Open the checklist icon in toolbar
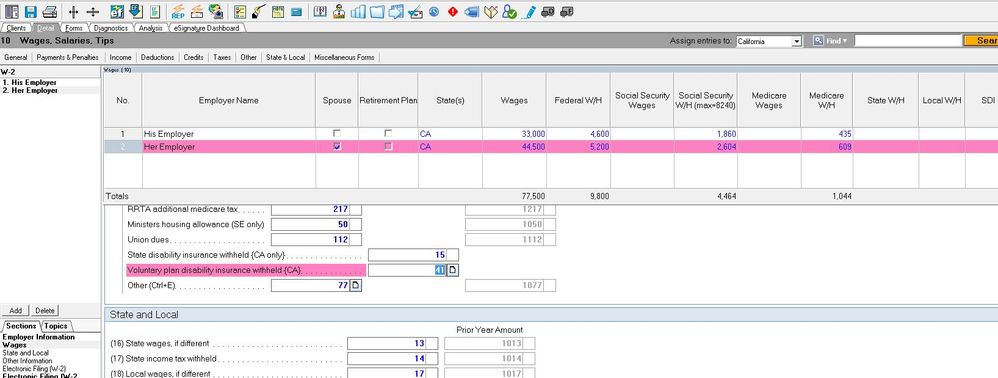The image size is (998, 378). [240, 11]
